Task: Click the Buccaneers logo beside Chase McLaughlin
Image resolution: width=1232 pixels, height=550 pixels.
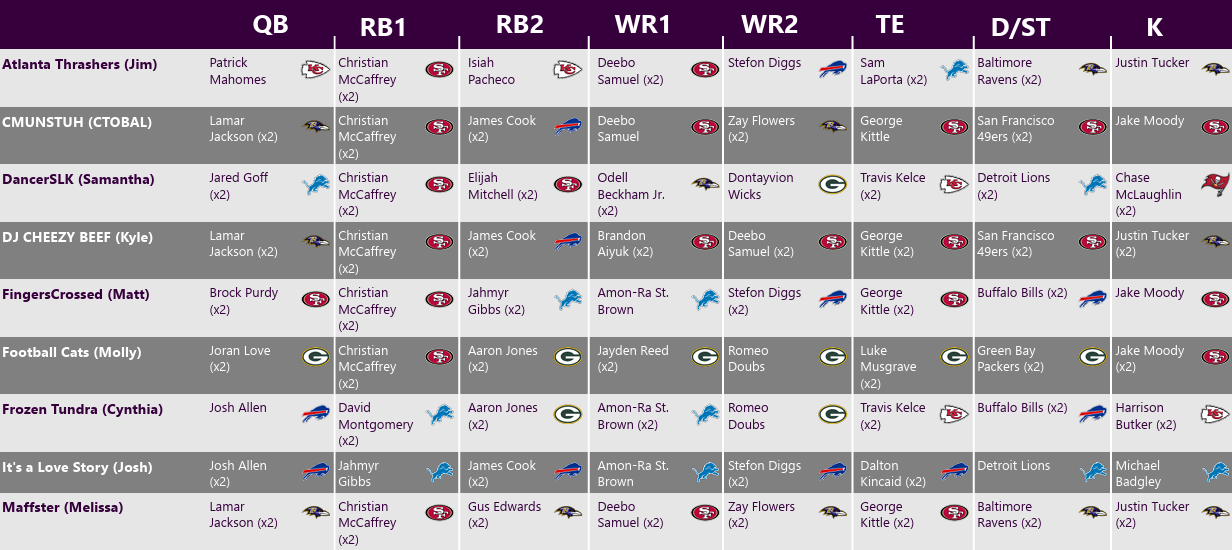Action: point(1215,185)
